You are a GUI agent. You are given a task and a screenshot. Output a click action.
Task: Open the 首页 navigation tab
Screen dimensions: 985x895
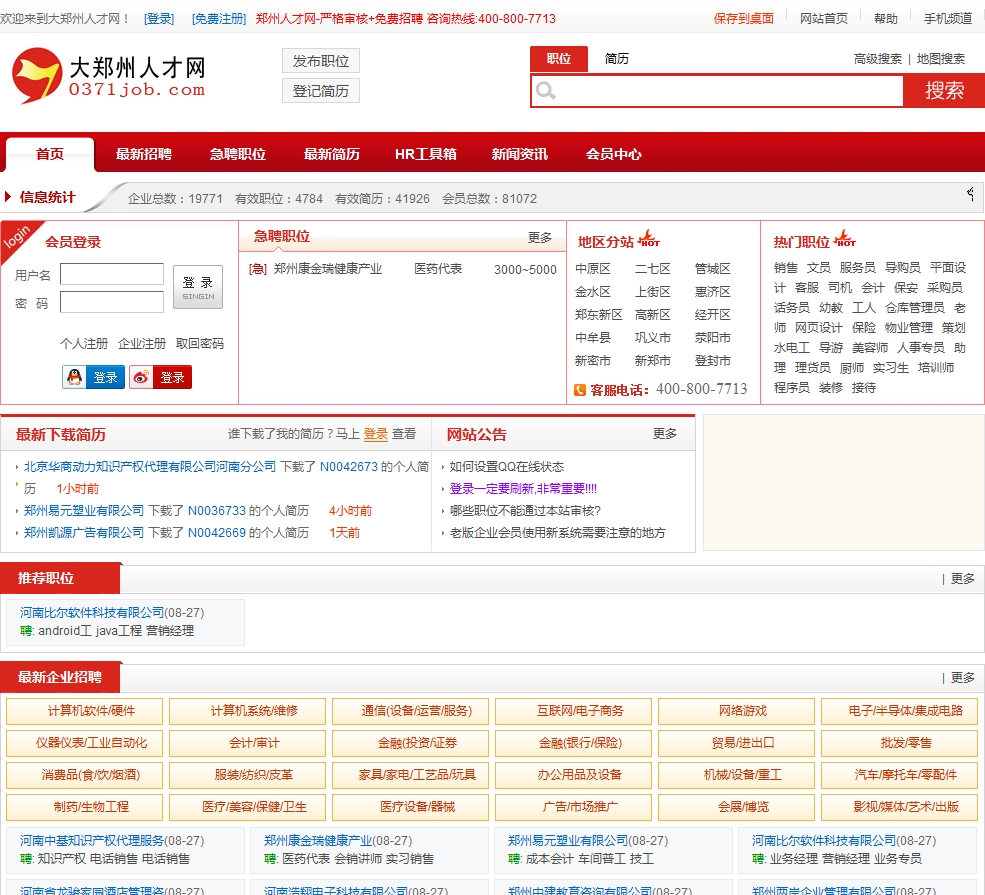(50, 155)
